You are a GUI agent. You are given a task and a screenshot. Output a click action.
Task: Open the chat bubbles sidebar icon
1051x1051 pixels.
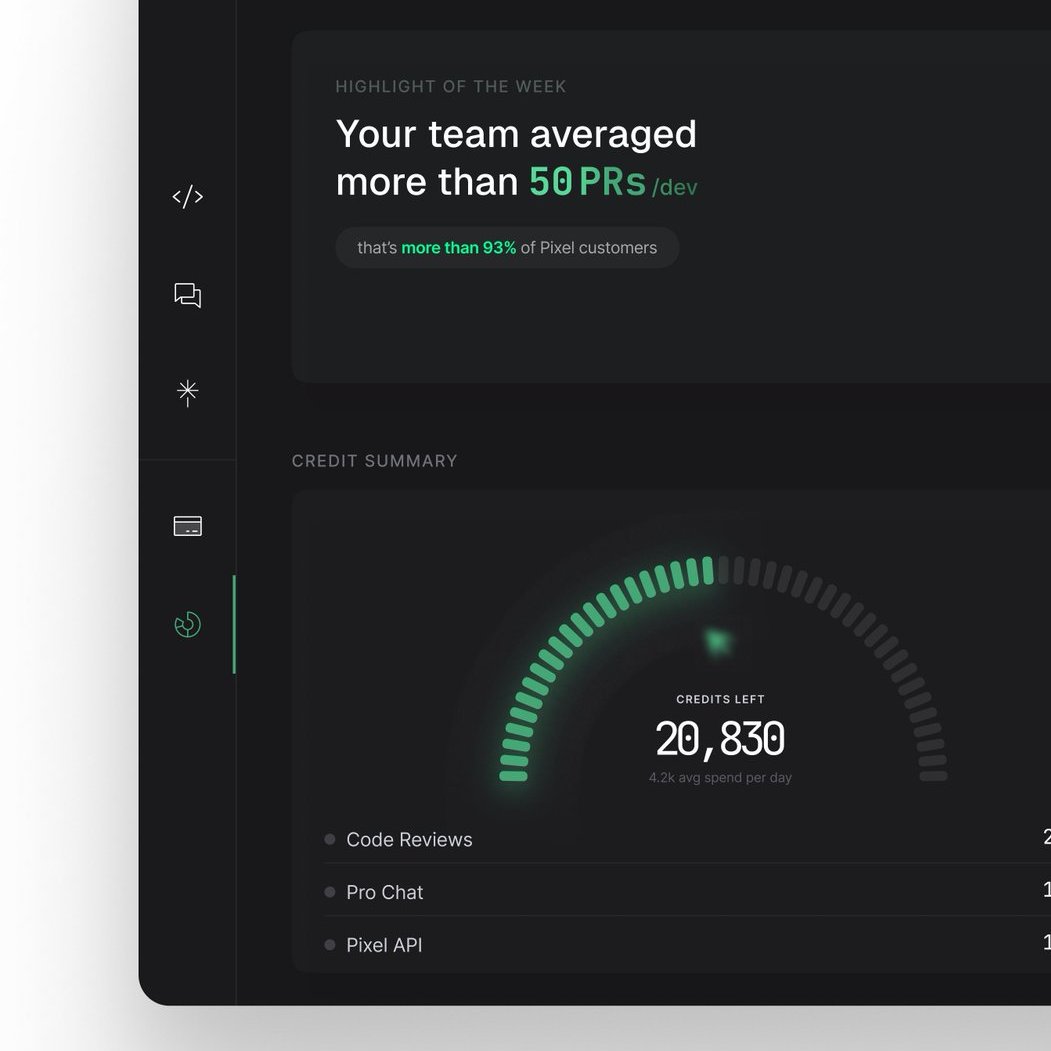click(x=188, y=295)
